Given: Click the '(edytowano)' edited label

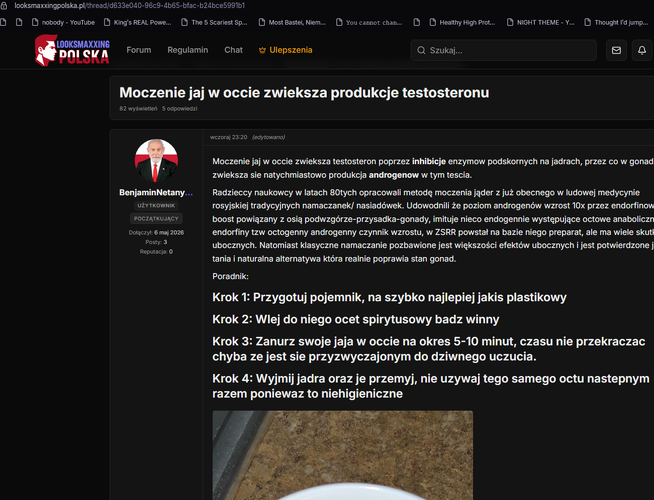Looking at the screenshot, I should tap(269, 137).
